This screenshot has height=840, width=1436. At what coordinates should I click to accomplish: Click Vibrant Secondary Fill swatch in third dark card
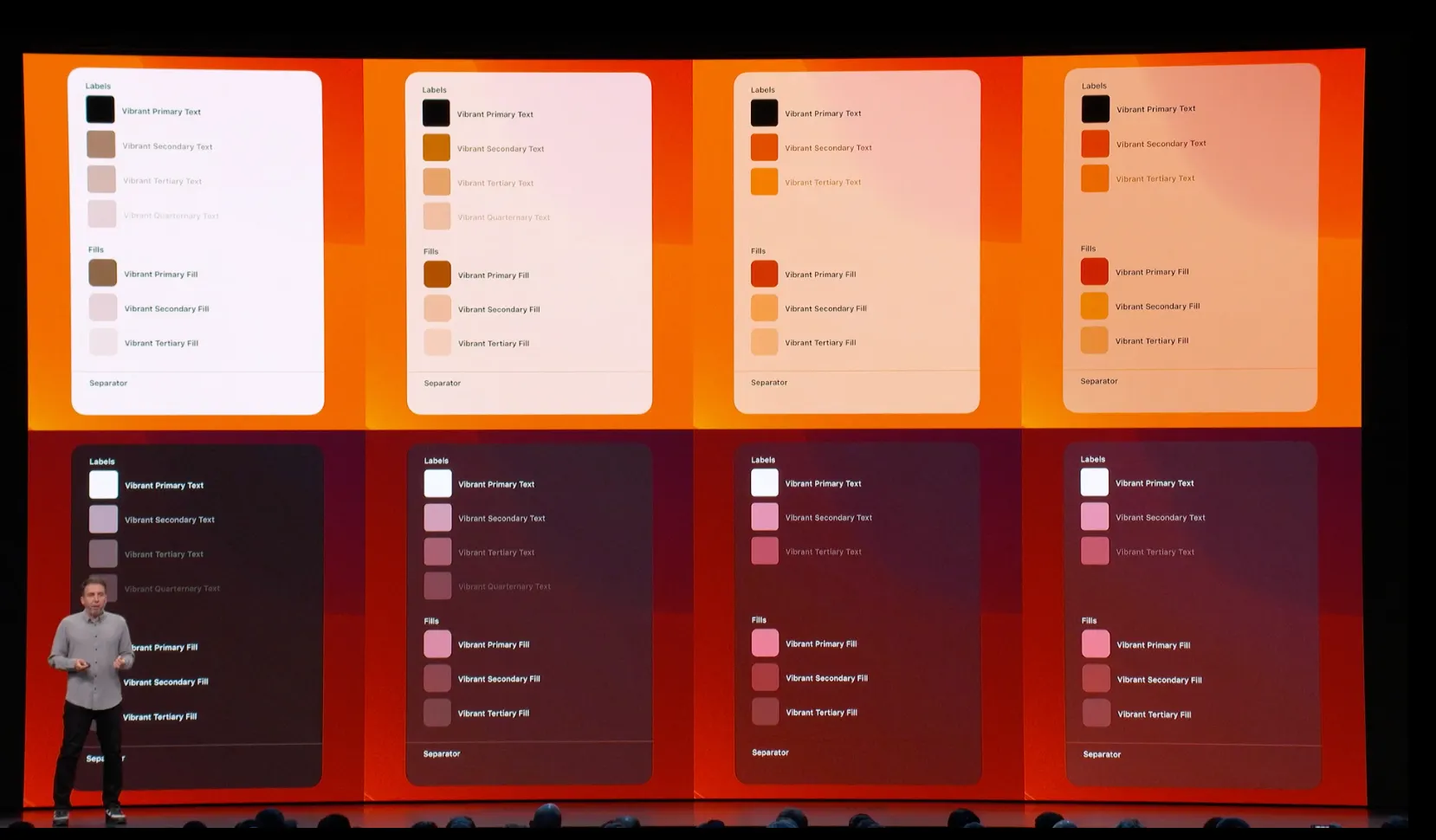tap(766, 677)
